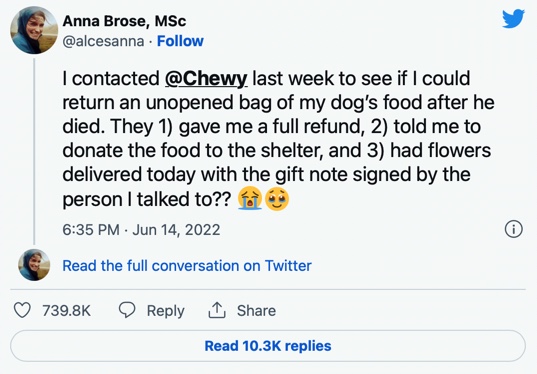537x374 pixels.
Task: Click the pleading teary smile emoji
Action: click(277, 198)
